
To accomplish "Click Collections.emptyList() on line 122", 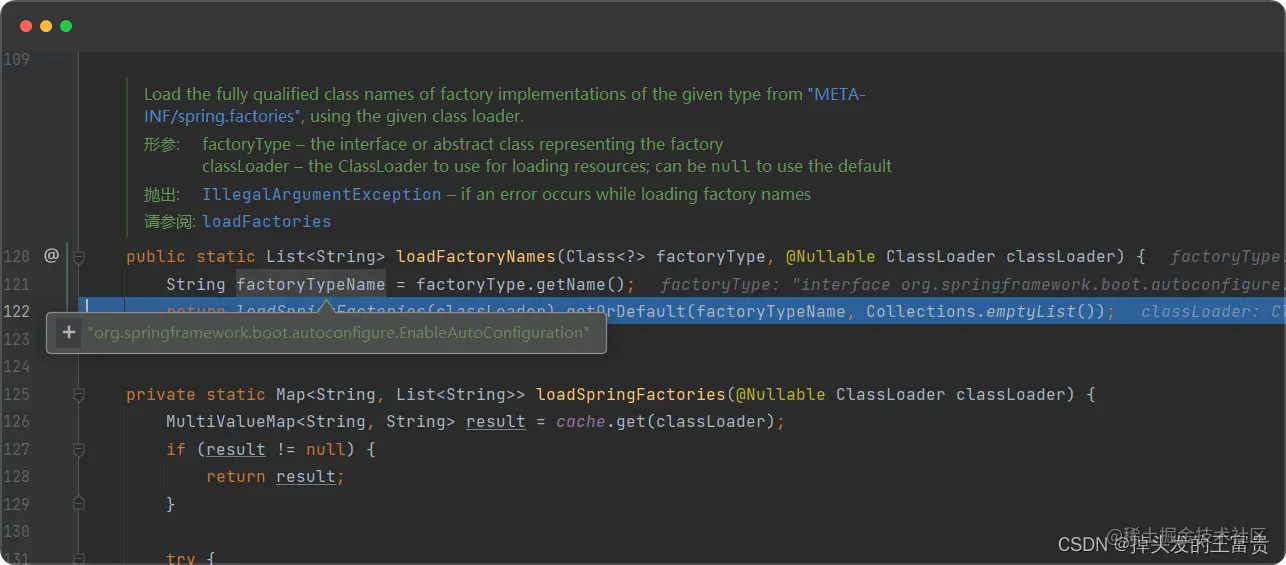I will click(985, 311).
